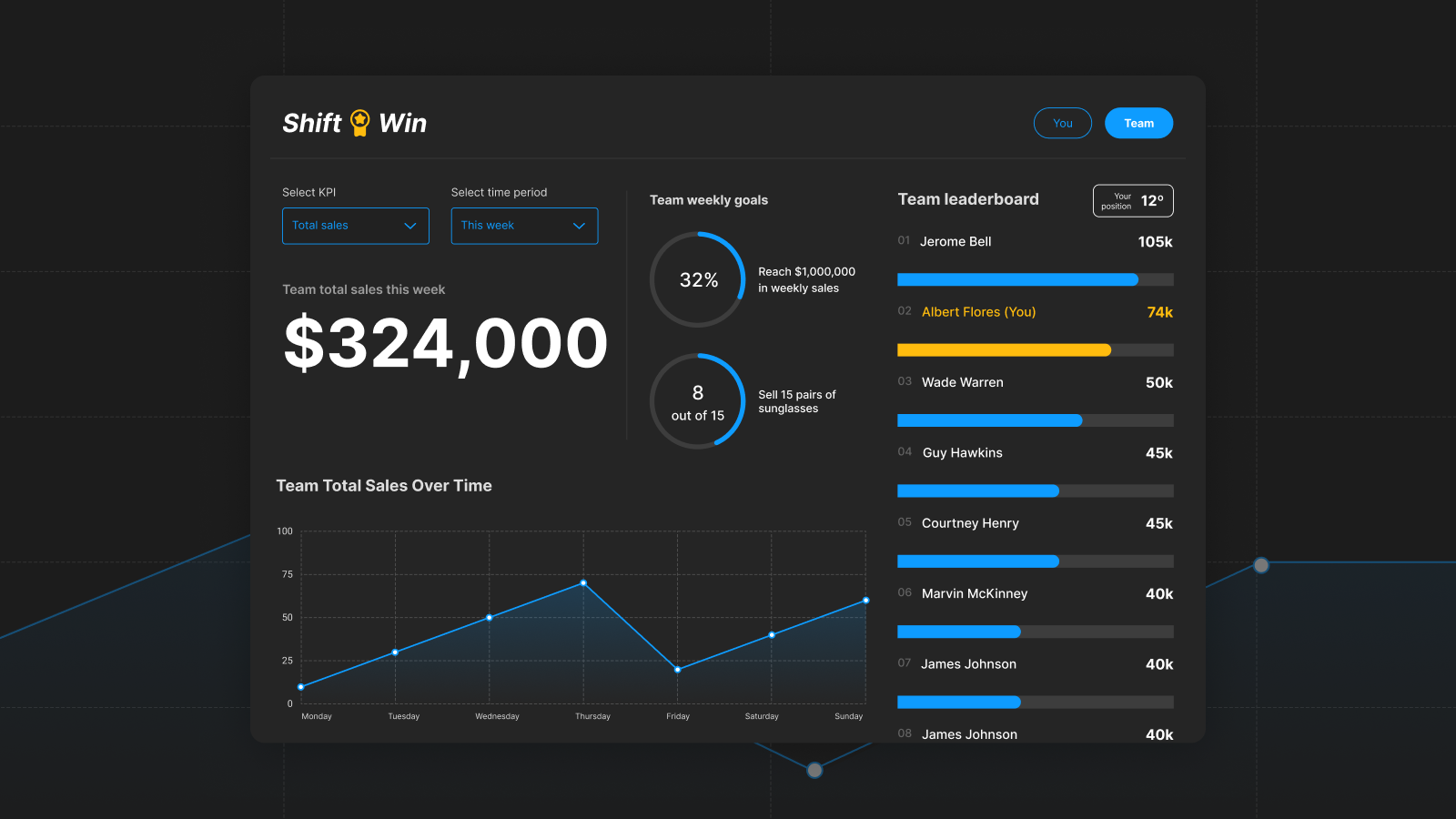Click the Shift Win medal logo icon

point(360,123)
